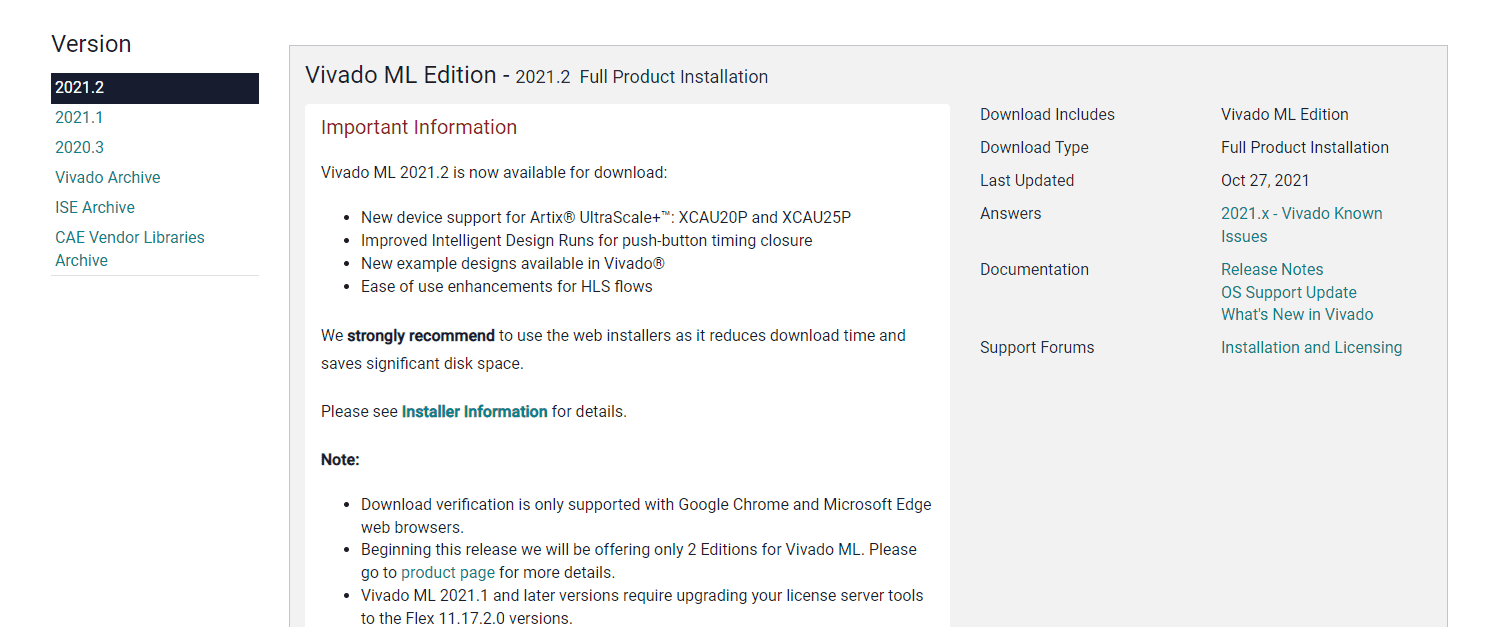Click the Support Forums label

[1037, 348]
